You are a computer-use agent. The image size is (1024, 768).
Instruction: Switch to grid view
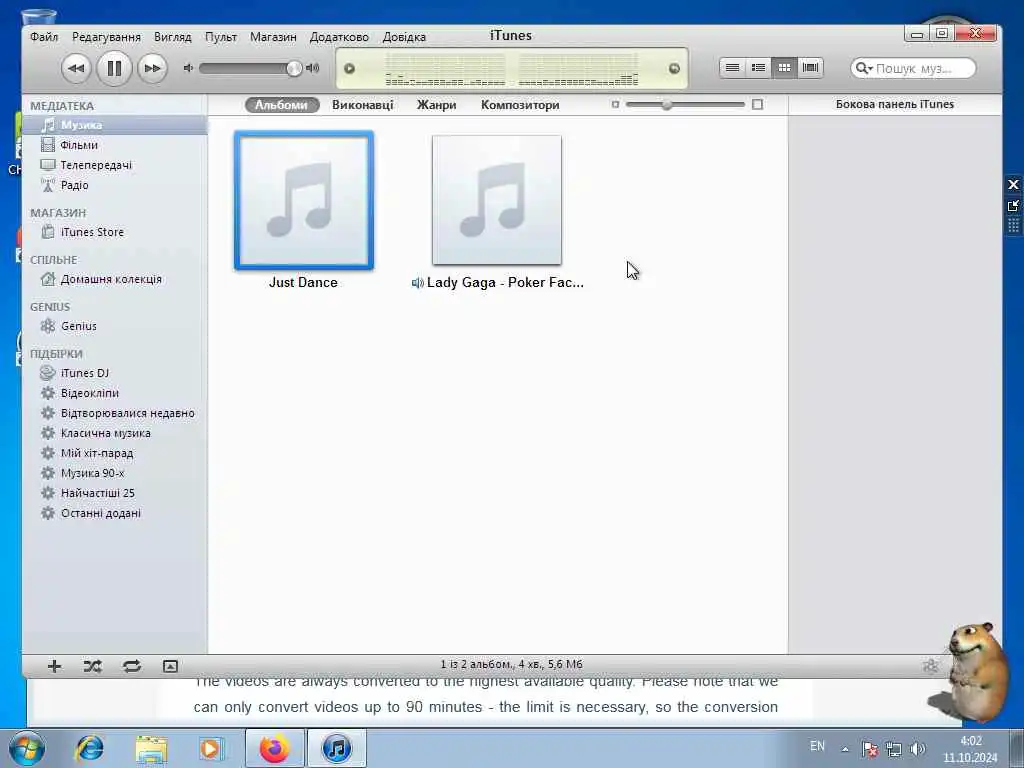click(x=784, y=68)
